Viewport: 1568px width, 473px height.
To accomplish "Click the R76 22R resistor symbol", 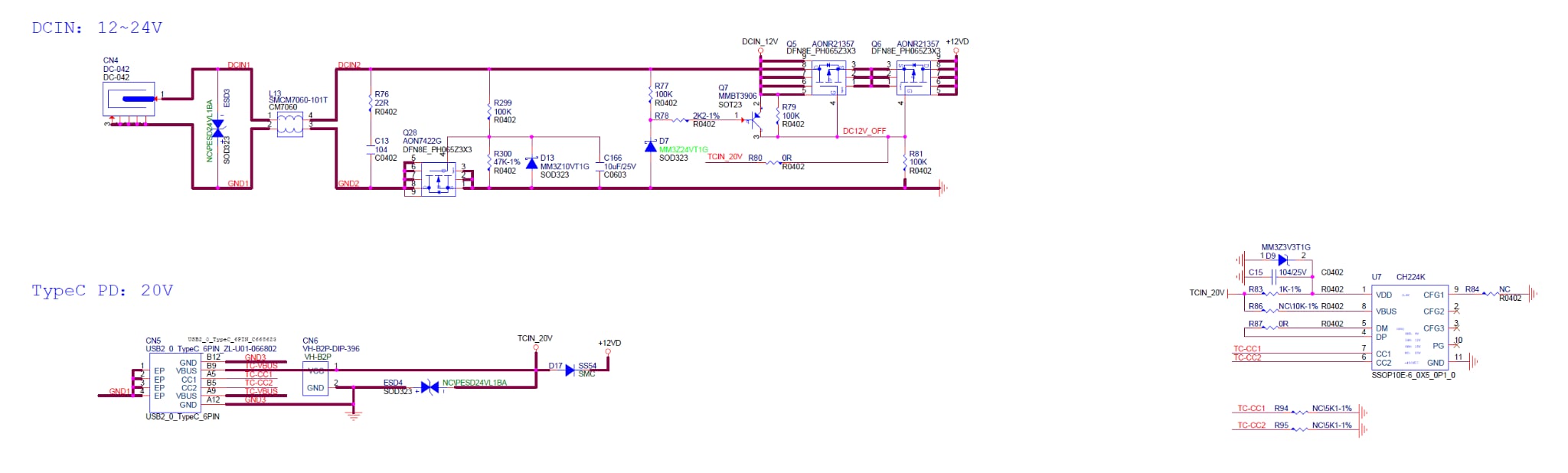I will 371,100.
